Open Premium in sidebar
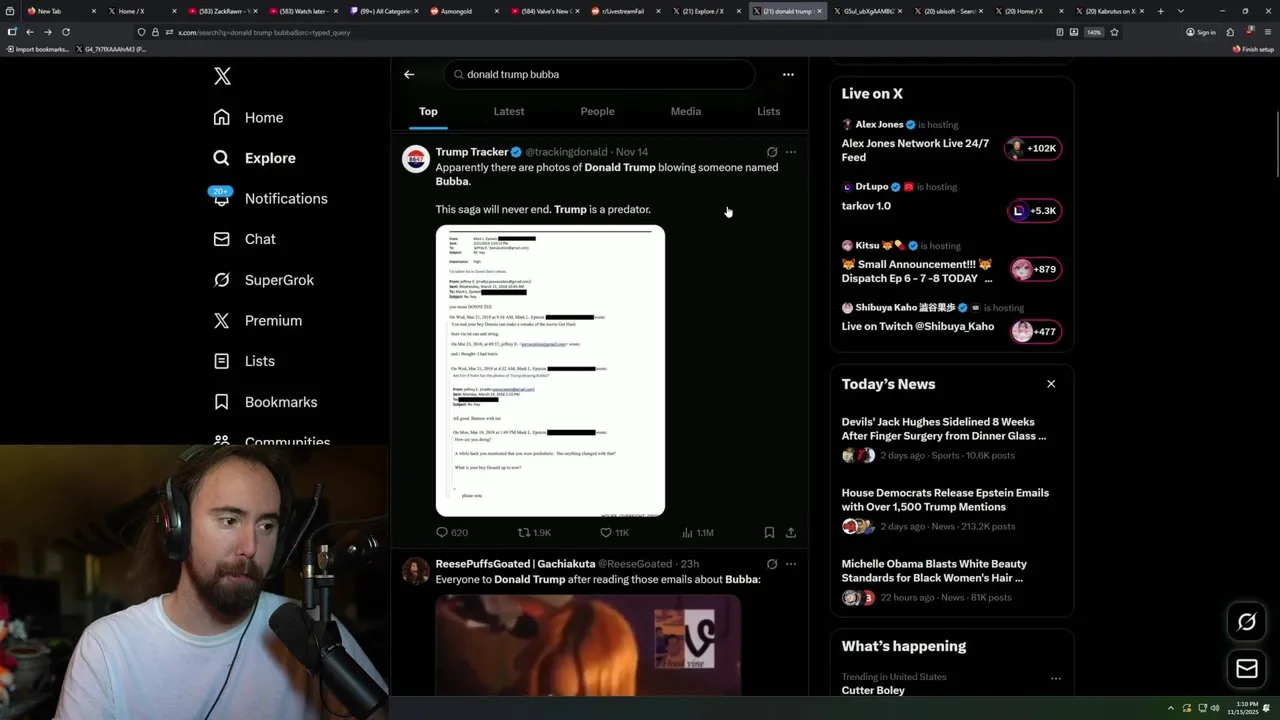 (257, 320)
